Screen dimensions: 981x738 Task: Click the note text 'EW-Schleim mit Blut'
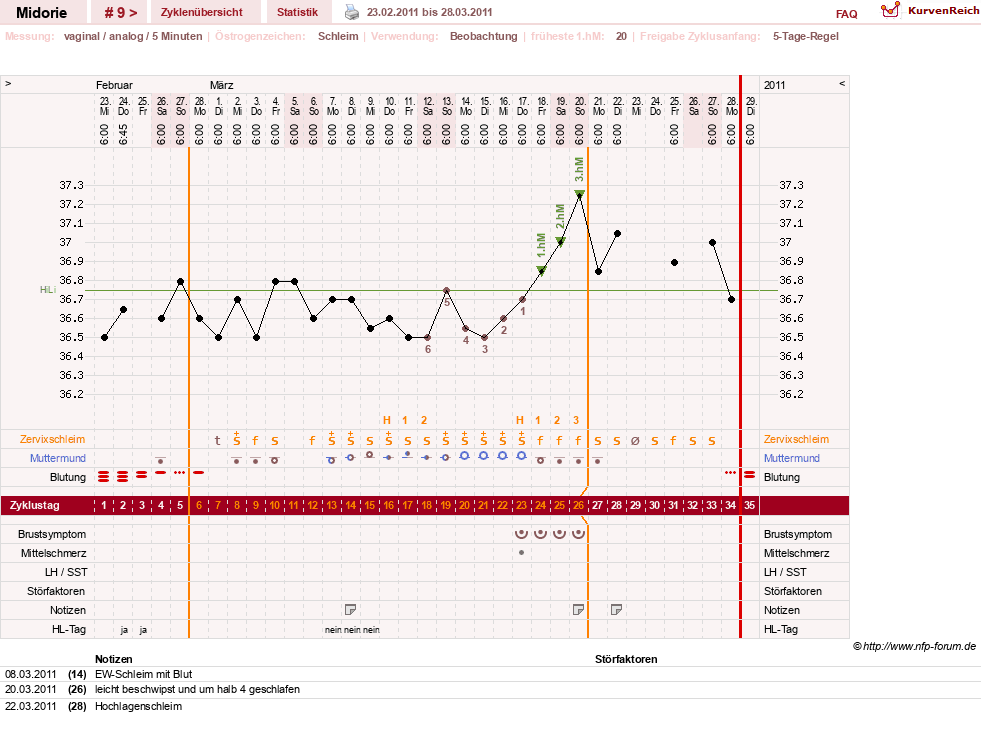[143, 674]
